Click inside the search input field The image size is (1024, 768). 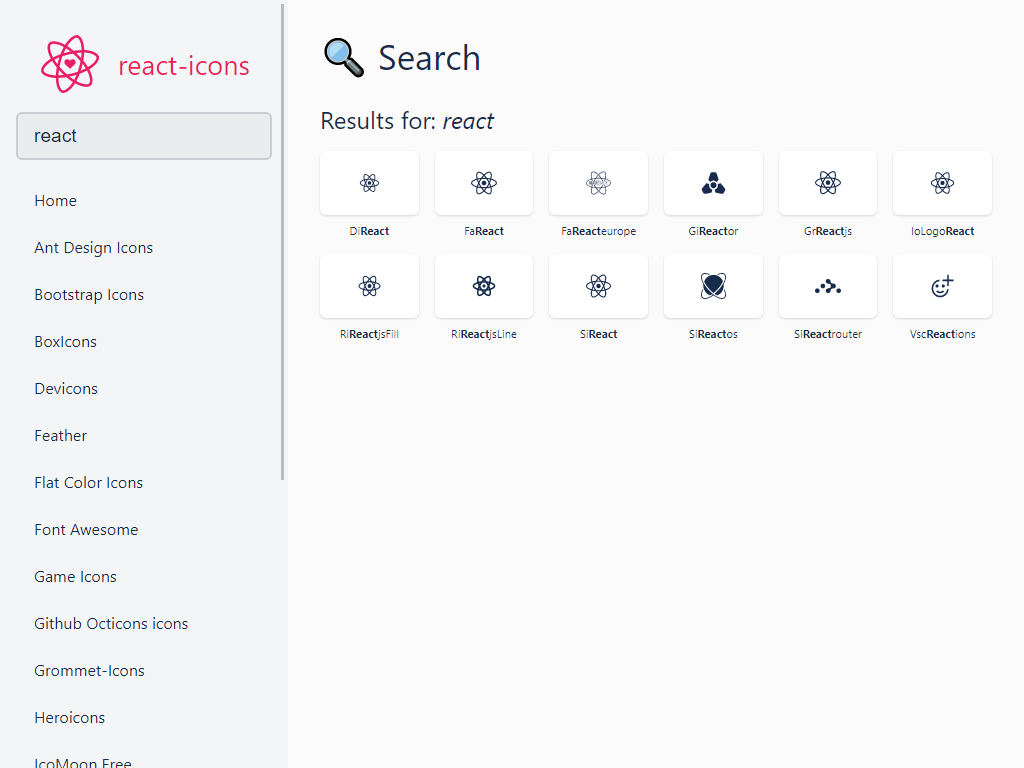143,136
